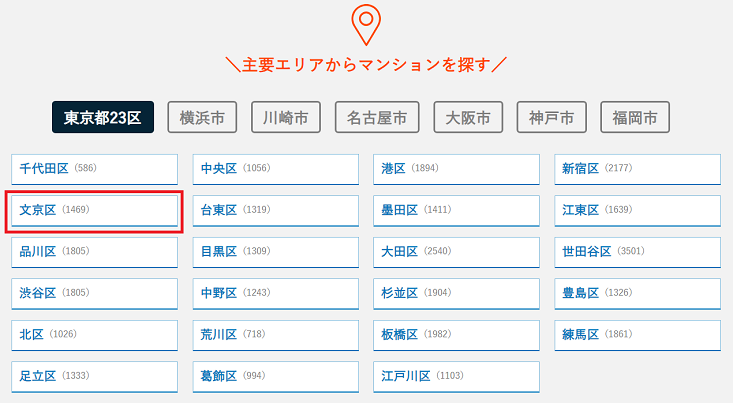733x403 pixels.
Task: Choose 板橋区 (1982) area
Action: point(456,335)
